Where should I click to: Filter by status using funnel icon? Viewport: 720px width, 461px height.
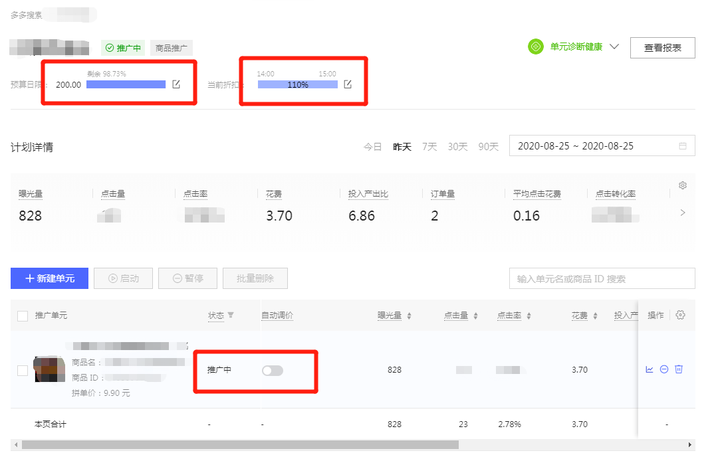[x=231, y=316]
